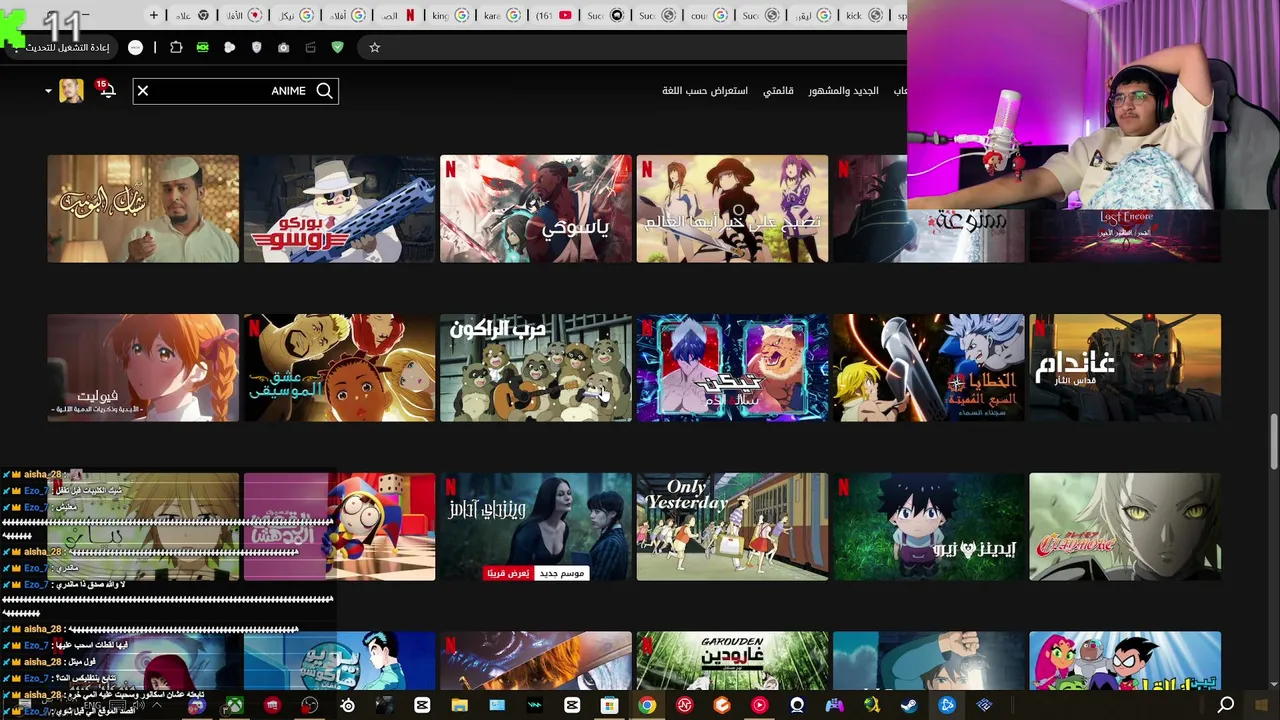Click the camera screenshot extension icon
The height and width of the screenshot is (720, 1280).
[x=284, y=47]
